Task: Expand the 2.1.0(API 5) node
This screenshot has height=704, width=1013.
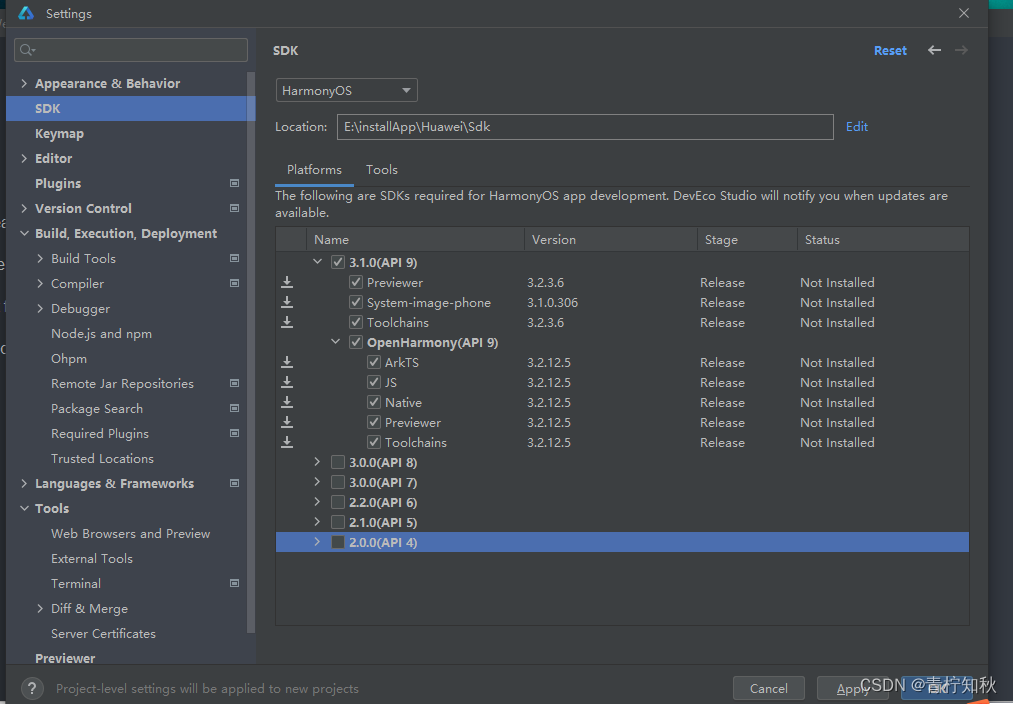Action: coord(317,522)
